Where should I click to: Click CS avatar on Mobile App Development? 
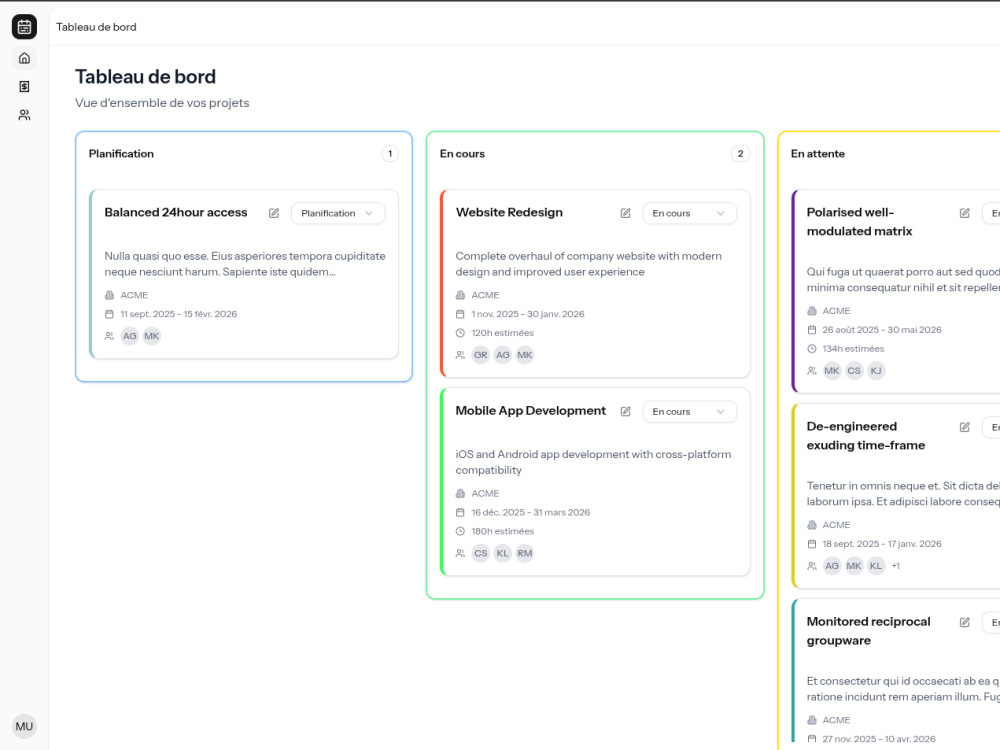coord(481,554)
